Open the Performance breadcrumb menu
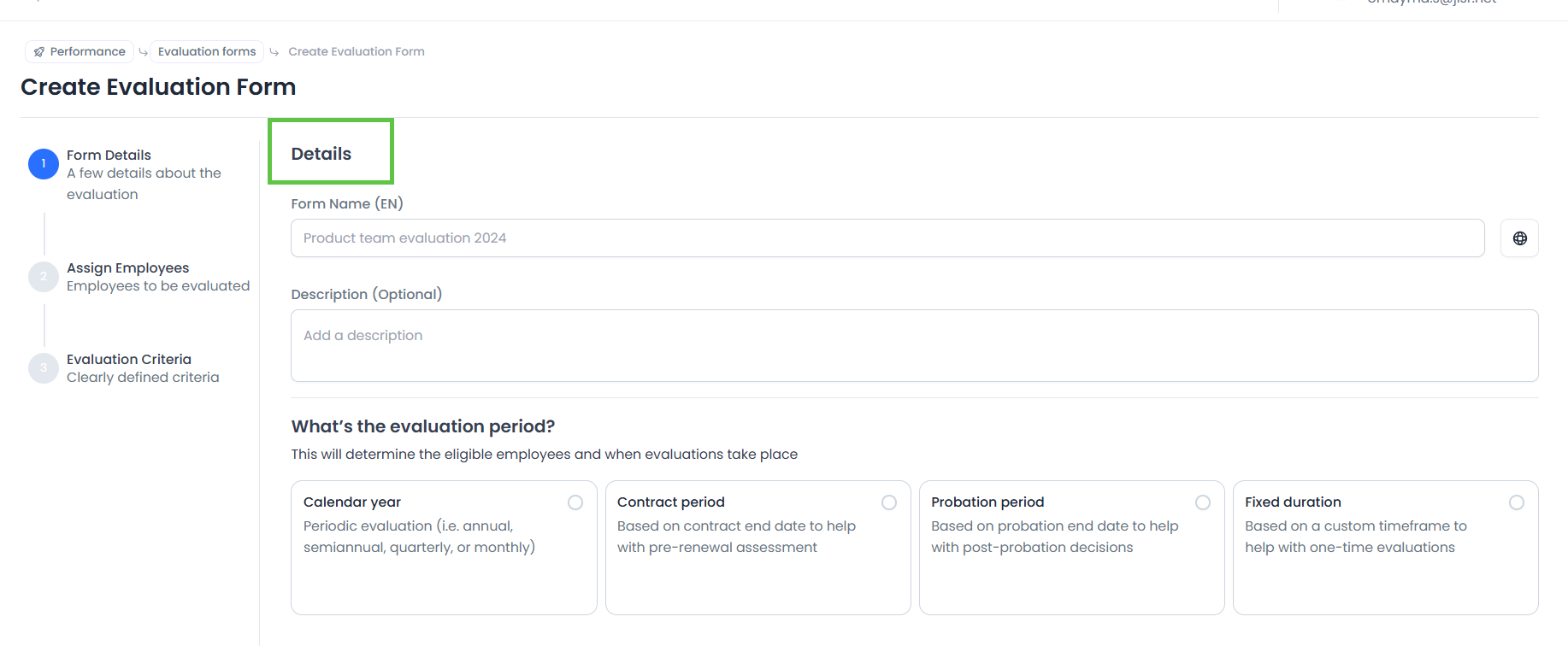Screen dimensions: 1568x646 coord(79,51)
